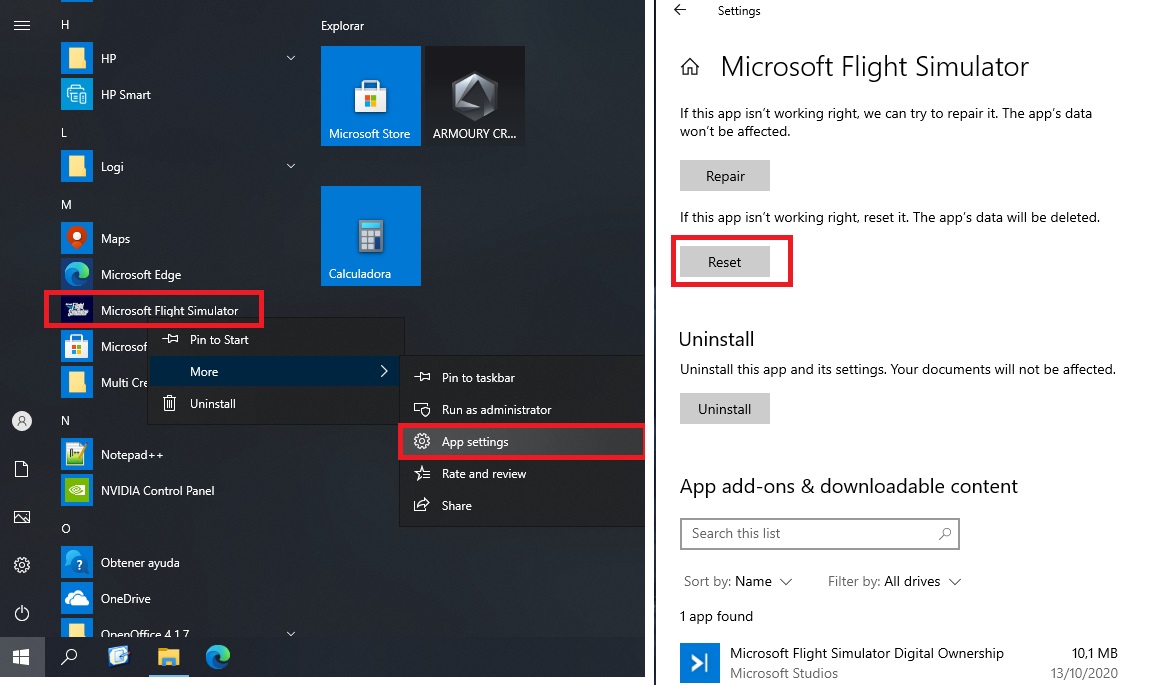1157x685 pixels.
Task: Open the Filter by All drives dropdown
Action: click(894, 582)
